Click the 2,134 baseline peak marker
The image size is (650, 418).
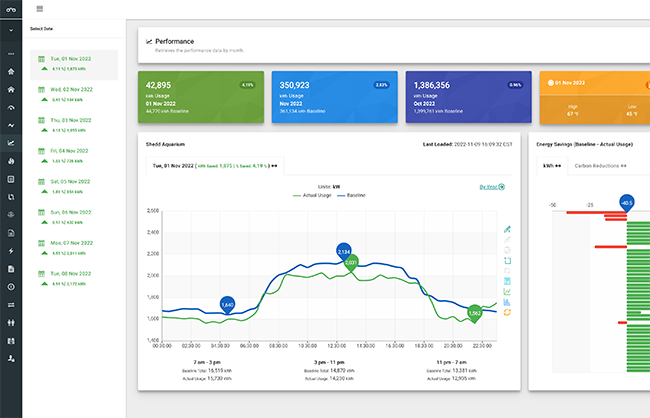click(344, 250)
